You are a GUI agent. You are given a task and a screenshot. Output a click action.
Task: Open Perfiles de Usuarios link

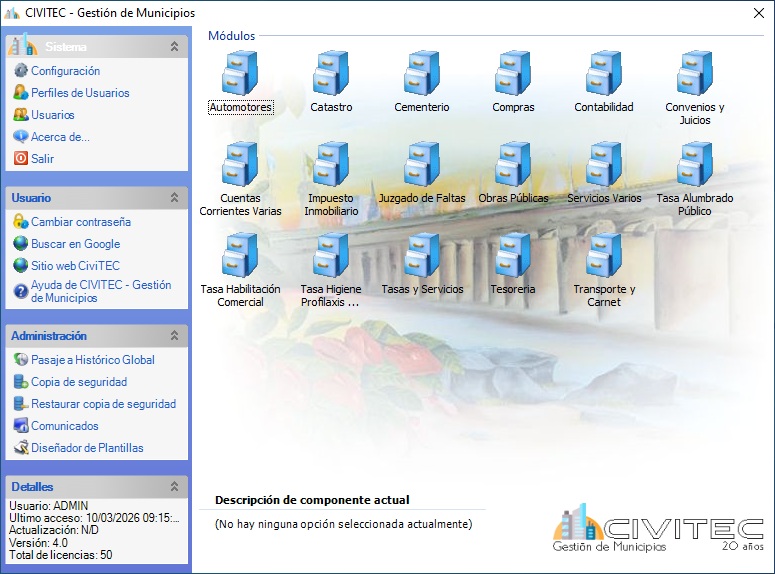click(x=80, y=92)
